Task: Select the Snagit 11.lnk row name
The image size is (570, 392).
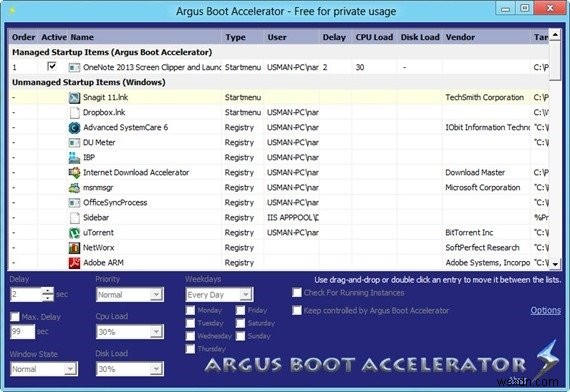Action: coord(105,97)
